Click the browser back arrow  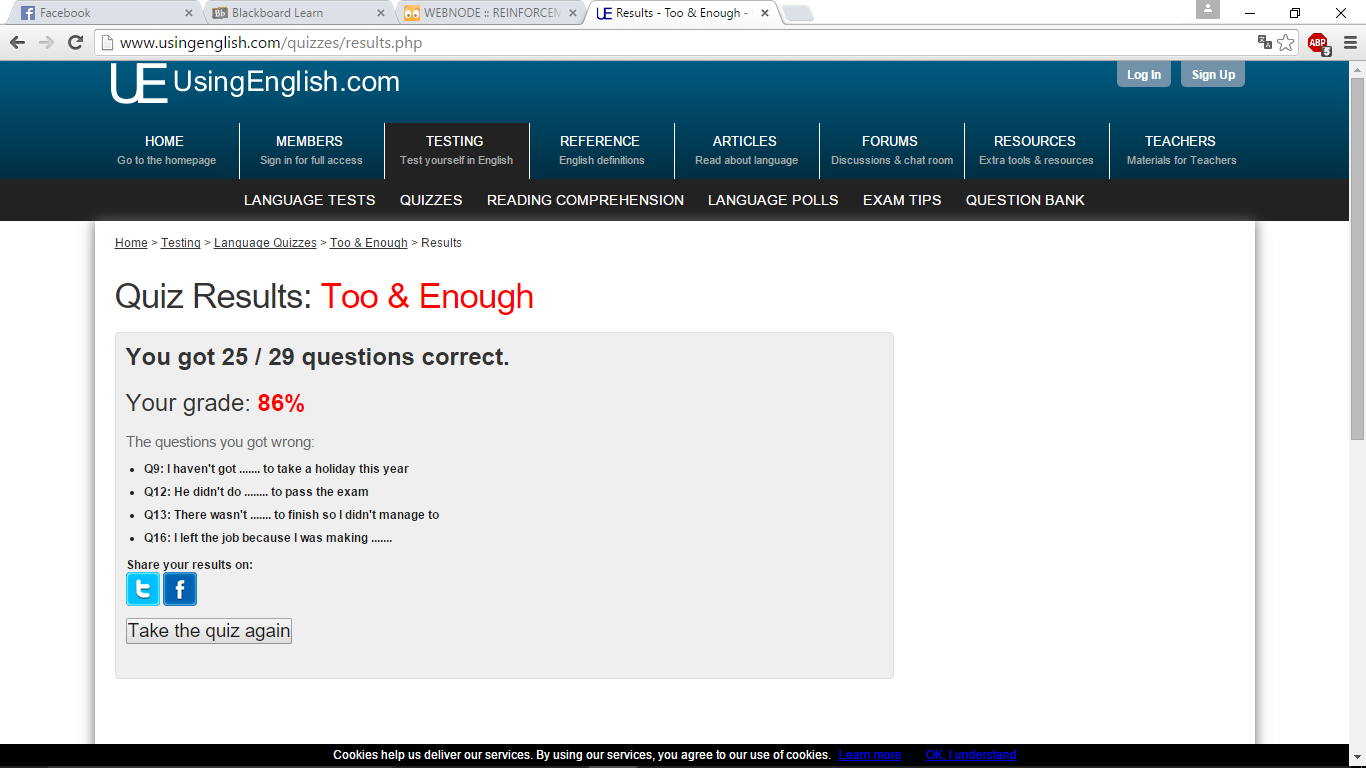(x=17, y=42)
